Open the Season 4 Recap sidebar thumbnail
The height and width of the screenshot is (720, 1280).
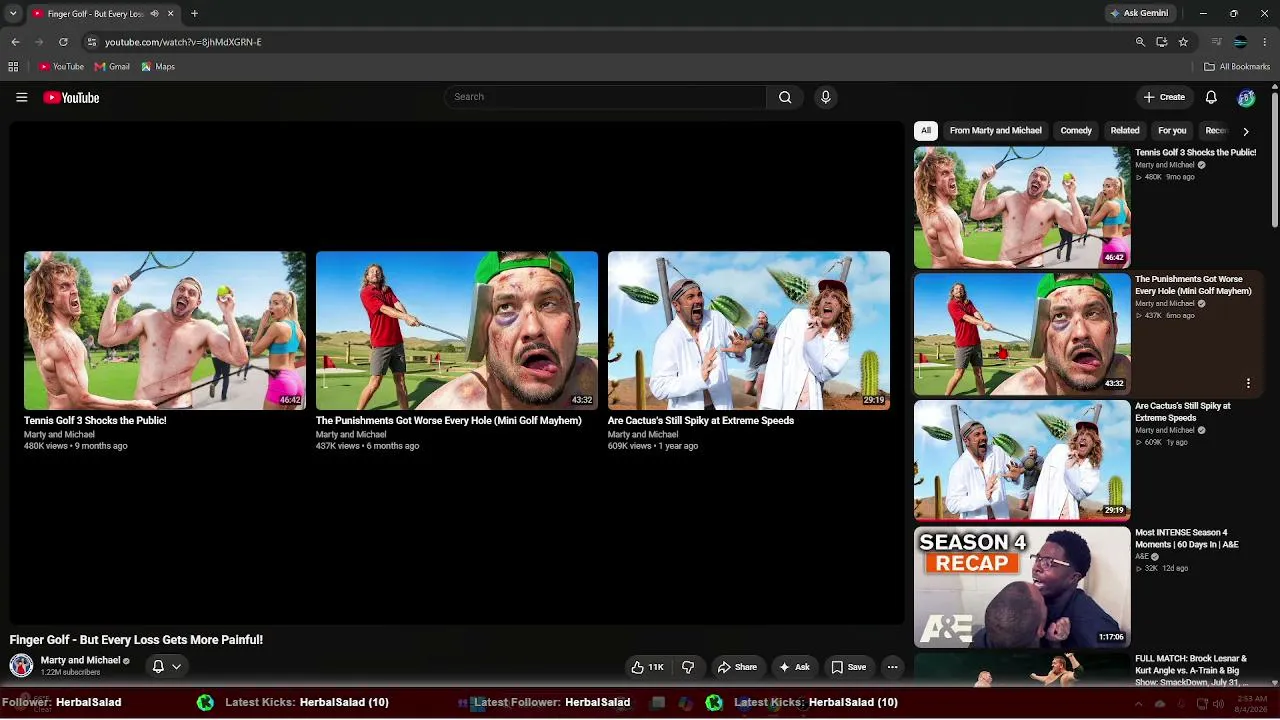click(x=1022, y=587)
